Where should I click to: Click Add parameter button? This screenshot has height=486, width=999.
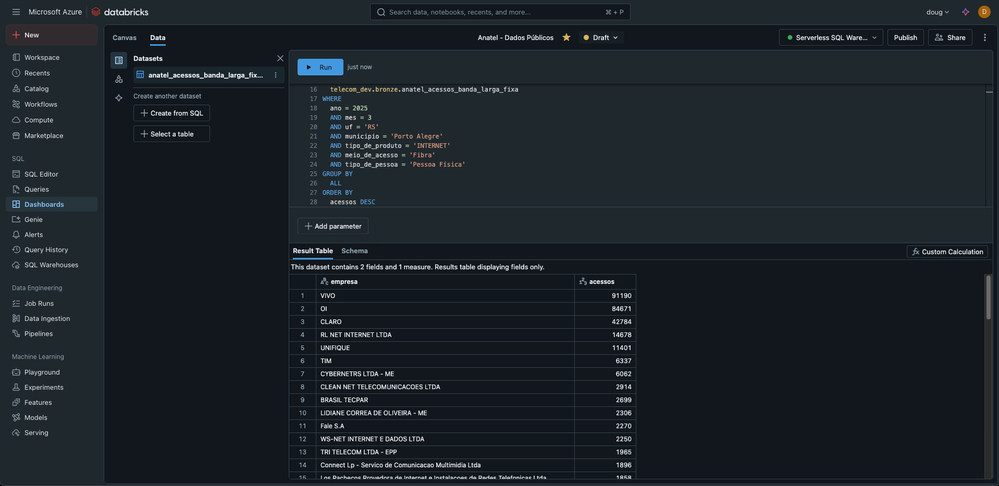(x=333, y=226)
